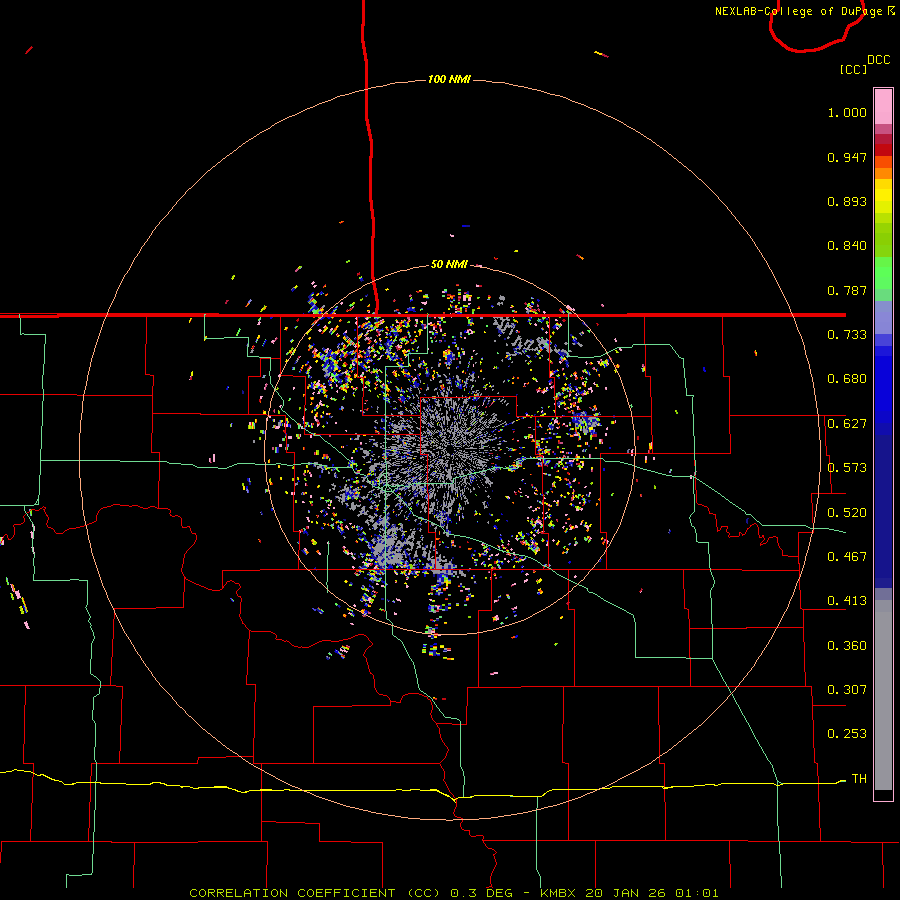Click the CORRELATION COEFFICIENT caption text
The height and width of the screenshot is (900, 900).
(x=292, y=893)
